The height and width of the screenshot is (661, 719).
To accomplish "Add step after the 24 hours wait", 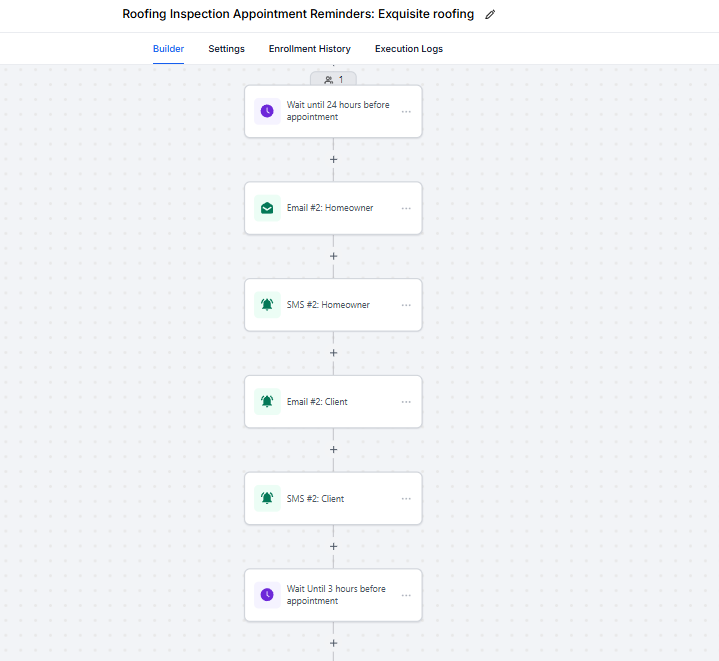I will (333, 160).
